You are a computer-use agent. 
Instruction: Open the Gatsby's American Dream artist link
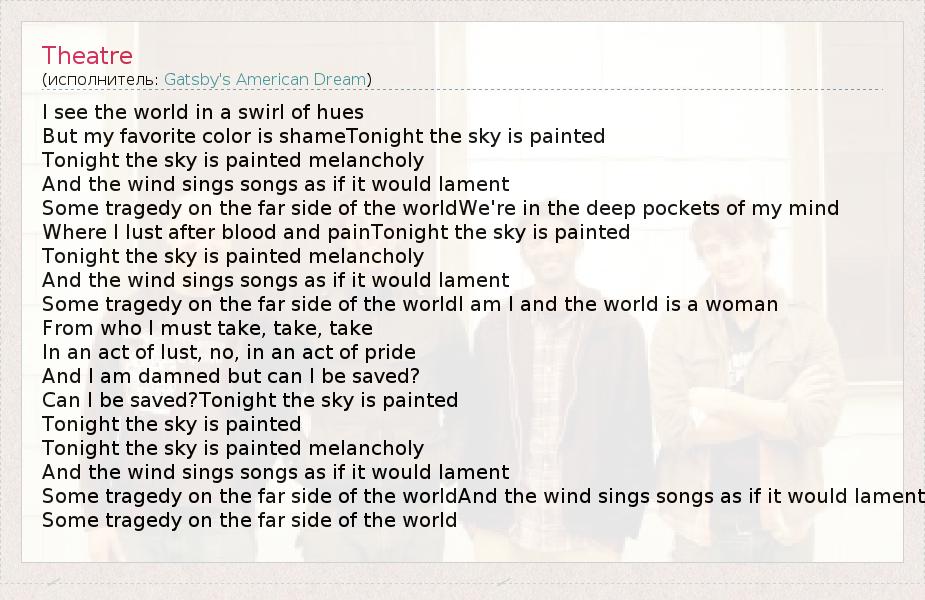click(265, 79)
